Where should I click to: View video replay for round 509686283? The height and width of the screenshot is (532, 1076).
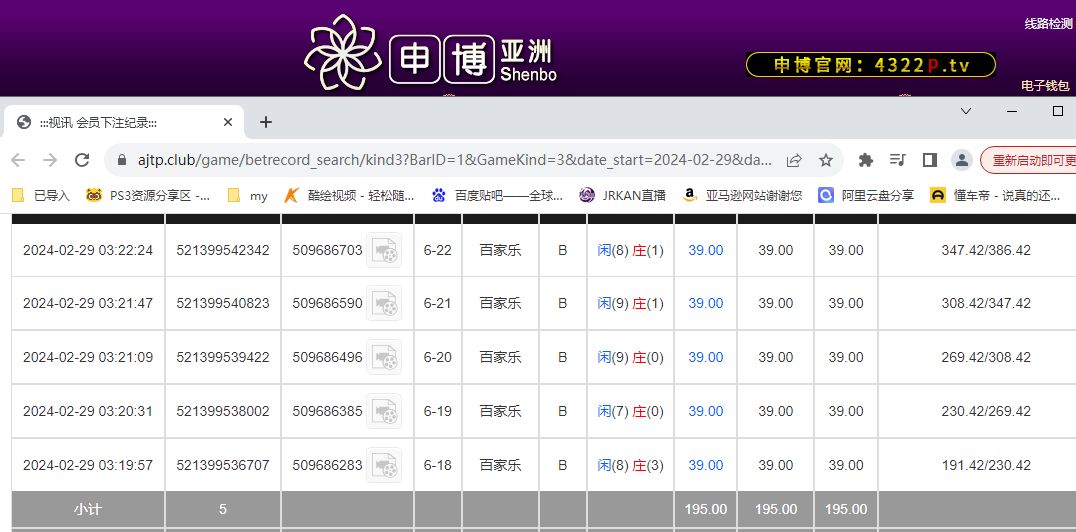(x=384, y=465)
